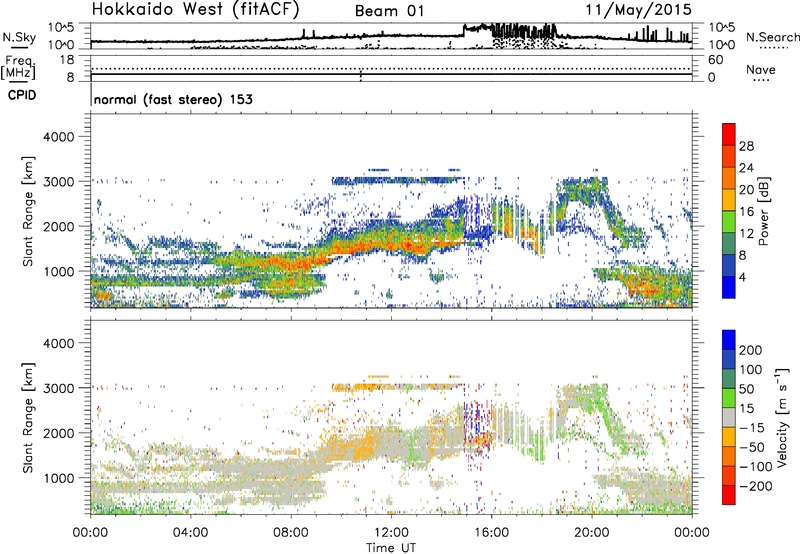800x554 pixels.
Task: Click the '12' value on the Power colorbar
Action: (746, 233)
